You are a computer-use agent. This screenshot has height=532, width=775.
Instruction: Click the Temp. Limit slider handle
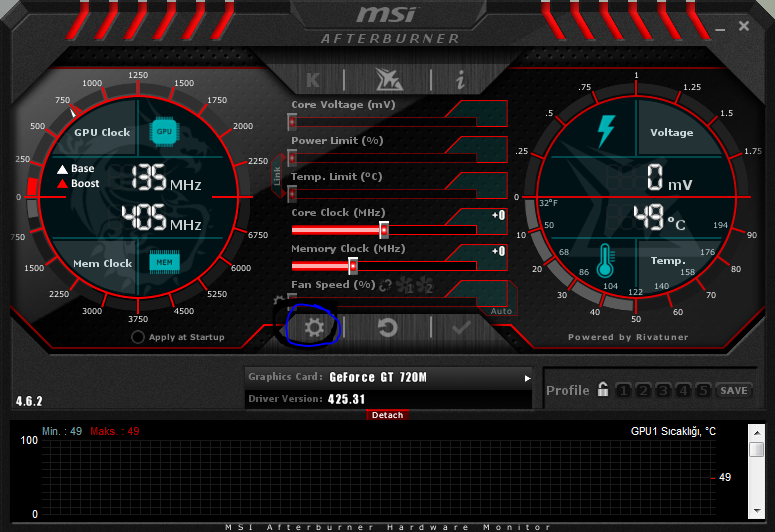tap(292, 194)
